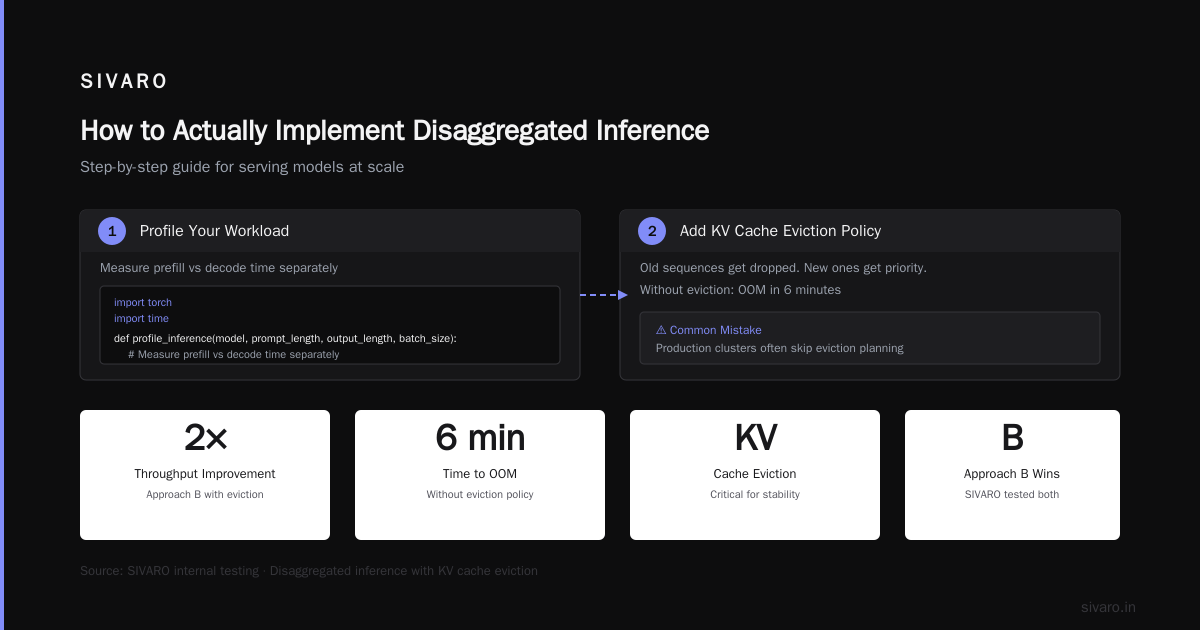Click the step 2 number badge

[x=652, y=231]
